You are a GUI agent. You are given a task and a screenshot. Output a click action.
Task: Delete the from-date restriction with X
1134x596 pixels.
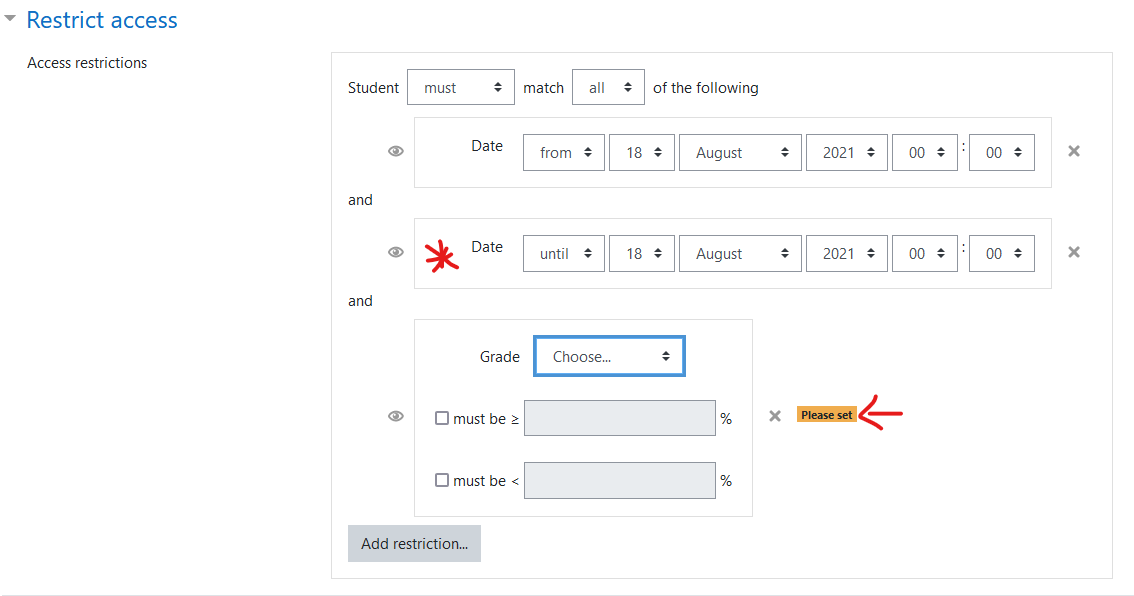point(1074,151)
